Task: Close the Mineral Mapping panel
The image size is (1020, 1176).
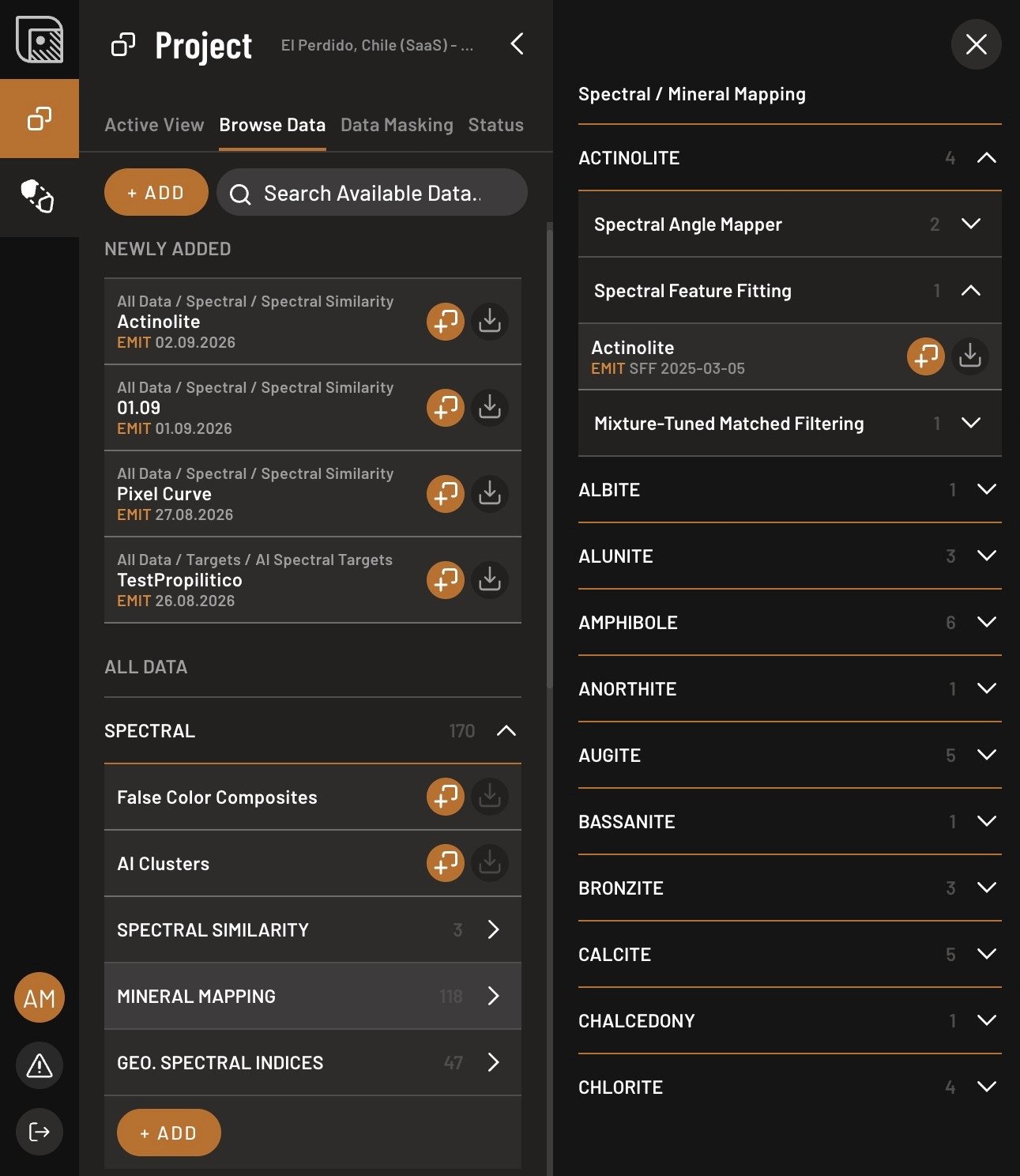Action: coord(977,44)
